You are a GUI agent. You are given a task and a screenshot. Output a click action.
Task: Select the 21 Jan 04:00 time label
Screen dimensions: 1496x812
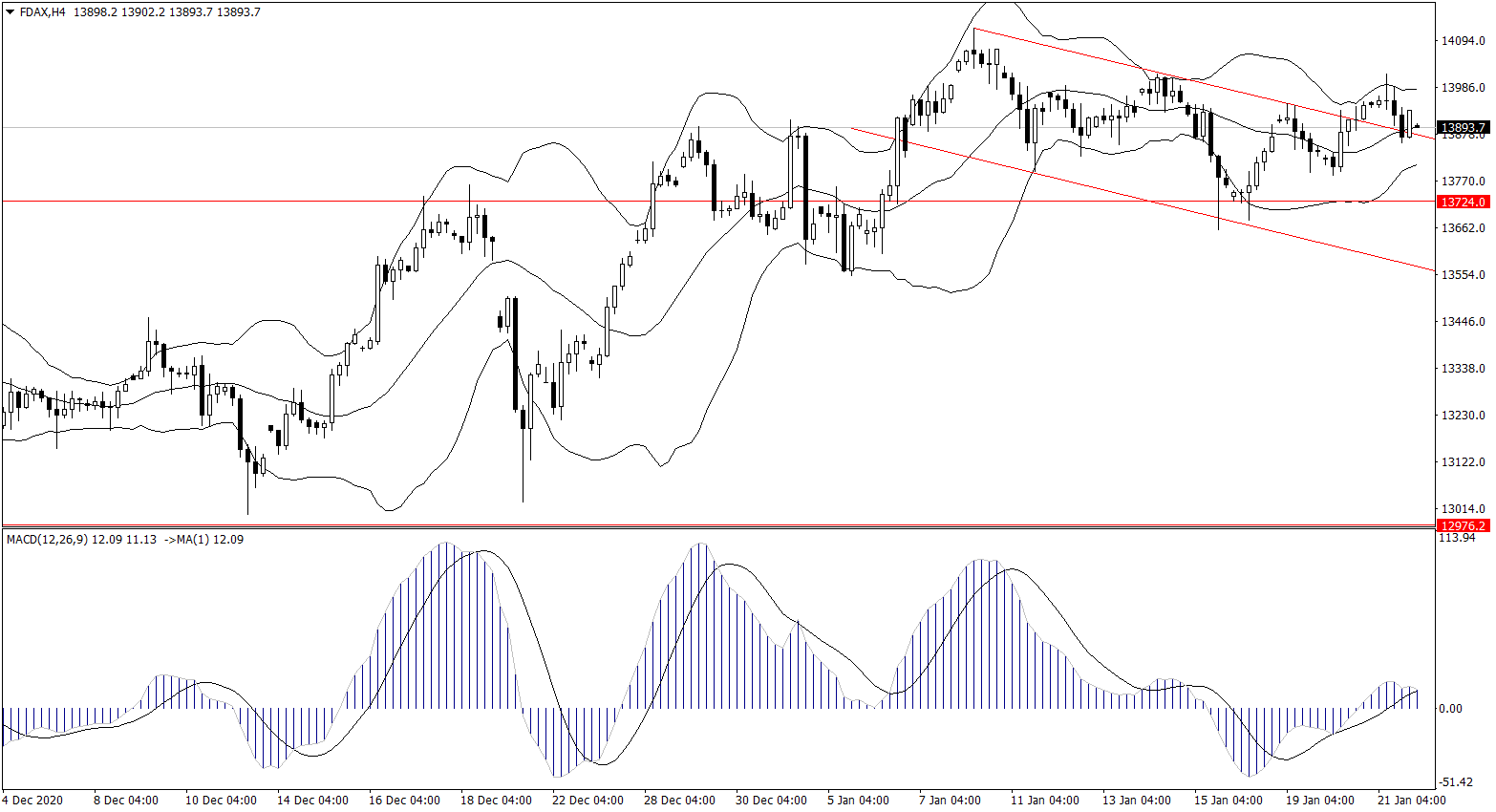[1411, 801]
